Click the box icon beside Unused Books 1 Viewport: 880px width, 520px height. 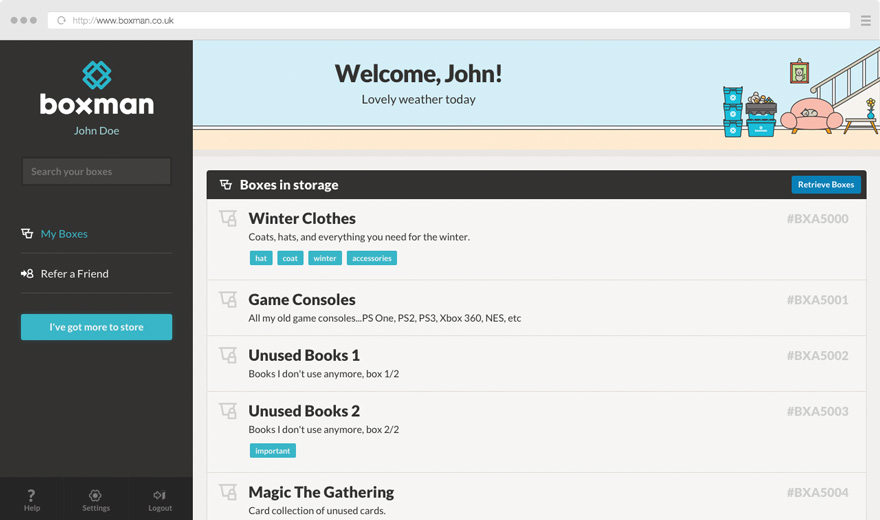[x=228, y=356]
